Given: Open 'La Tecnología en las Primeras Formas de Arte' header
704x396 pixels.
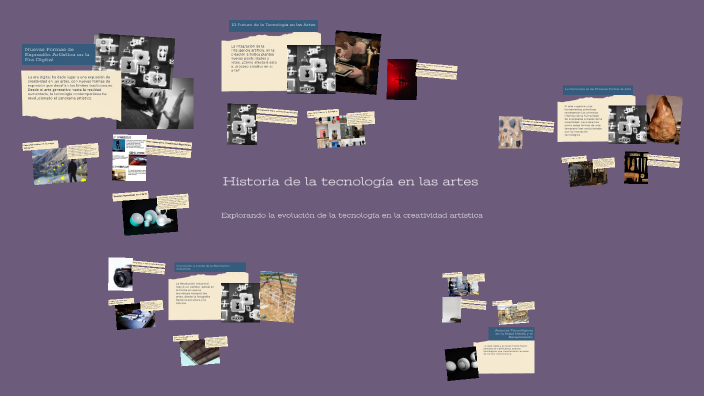Looking at the screenshot, I should 598,89.
